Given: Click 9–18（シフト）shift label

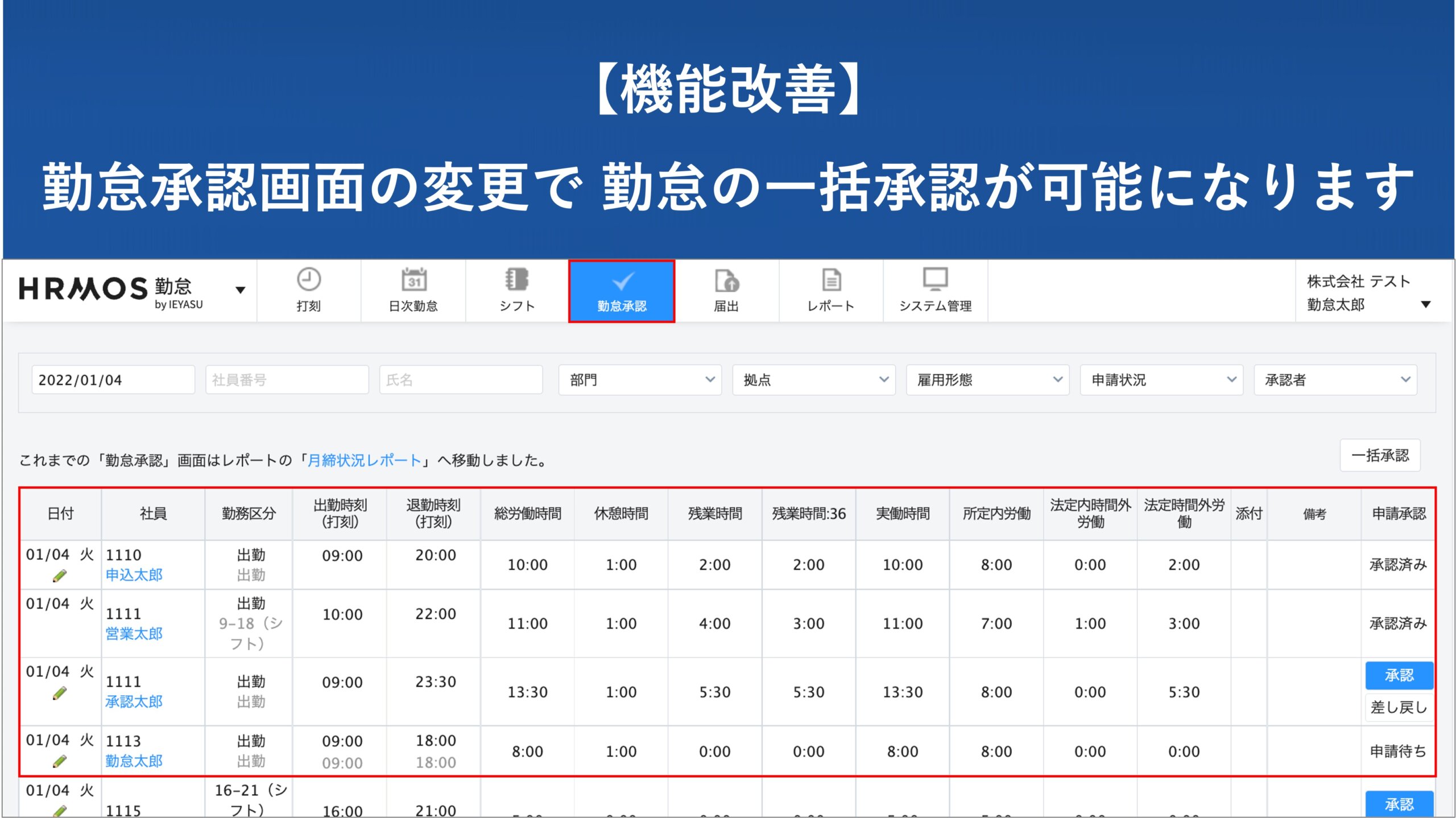Looking at the screenshot, I should (x=251, y=633).
